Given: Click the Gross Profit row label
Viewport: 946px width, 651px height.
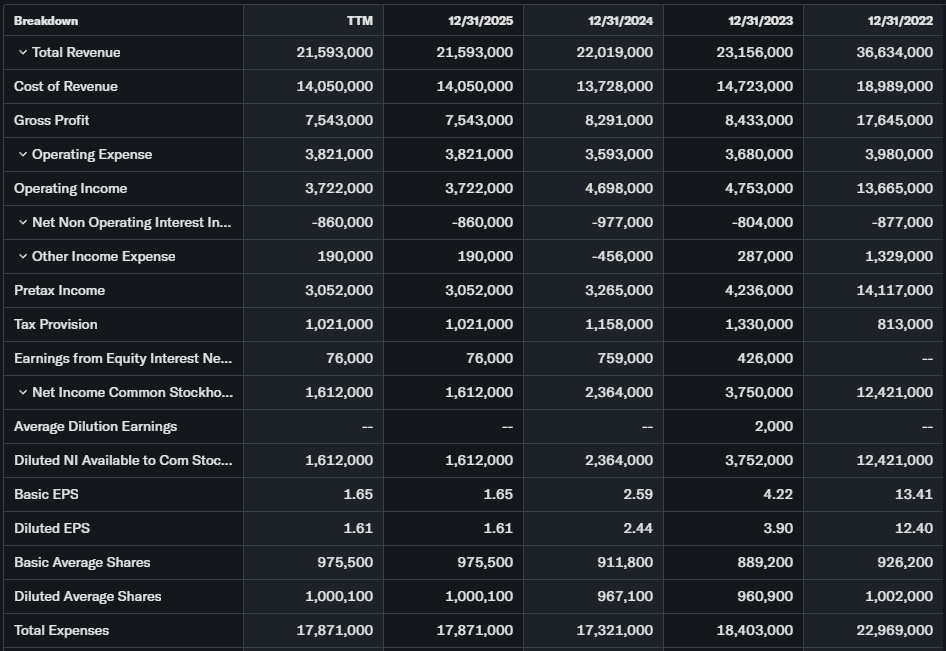Looking at the screenshot, I should (x=52, y=120).
